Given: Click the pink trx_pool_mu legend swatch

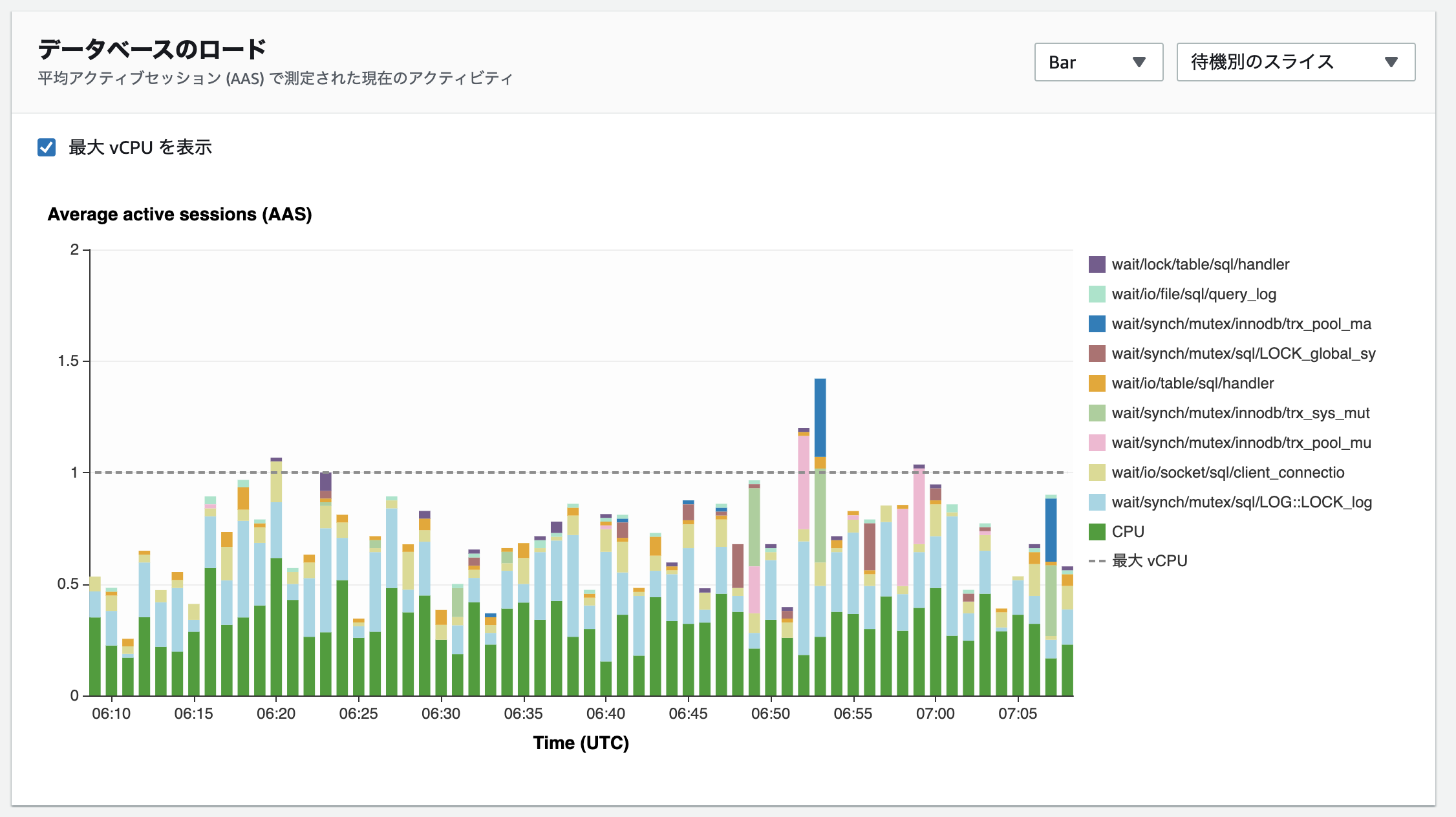Looking at the screenshot, I should 1097,443.
